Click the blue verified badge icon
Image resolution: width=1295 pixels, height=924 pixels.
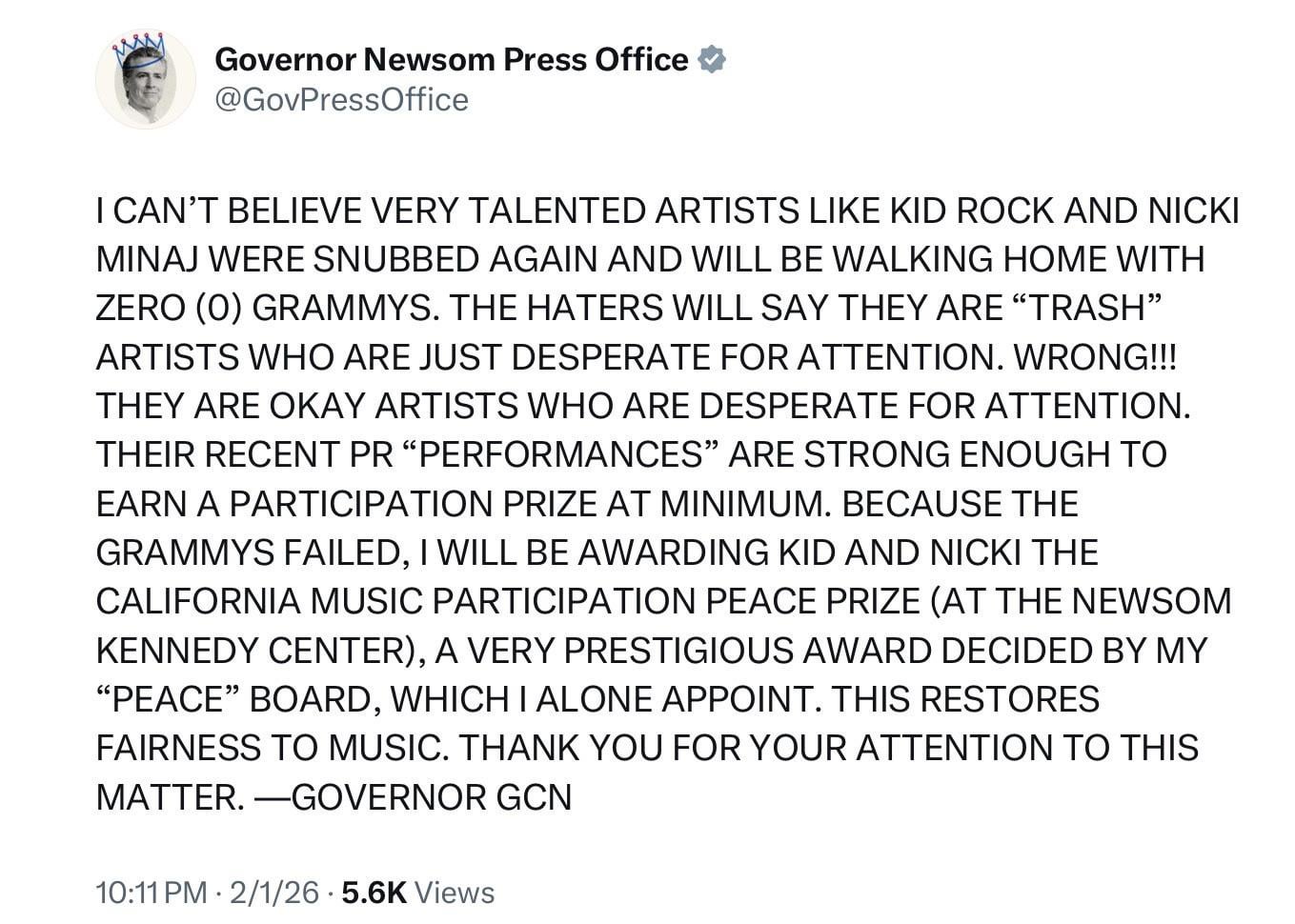click(x=712, y=60)
